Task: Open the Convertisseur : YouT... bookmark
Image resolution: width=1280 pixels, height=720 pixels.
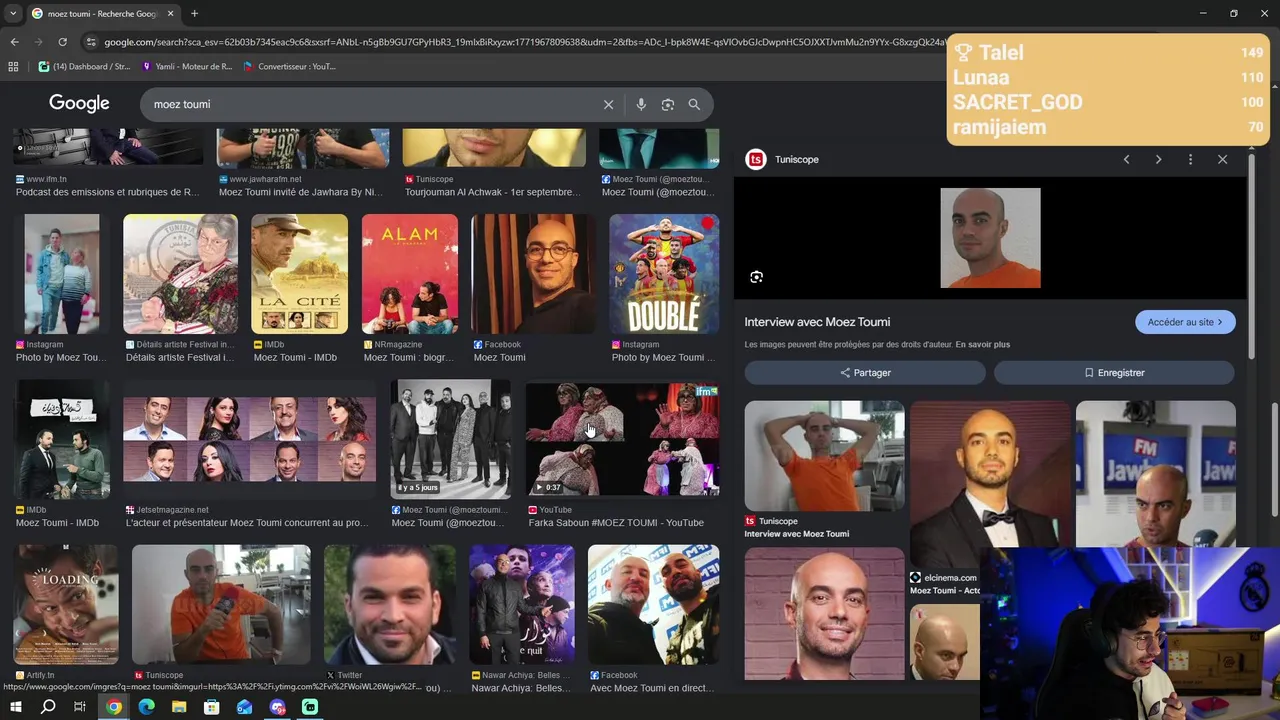Action: [290, 66]
